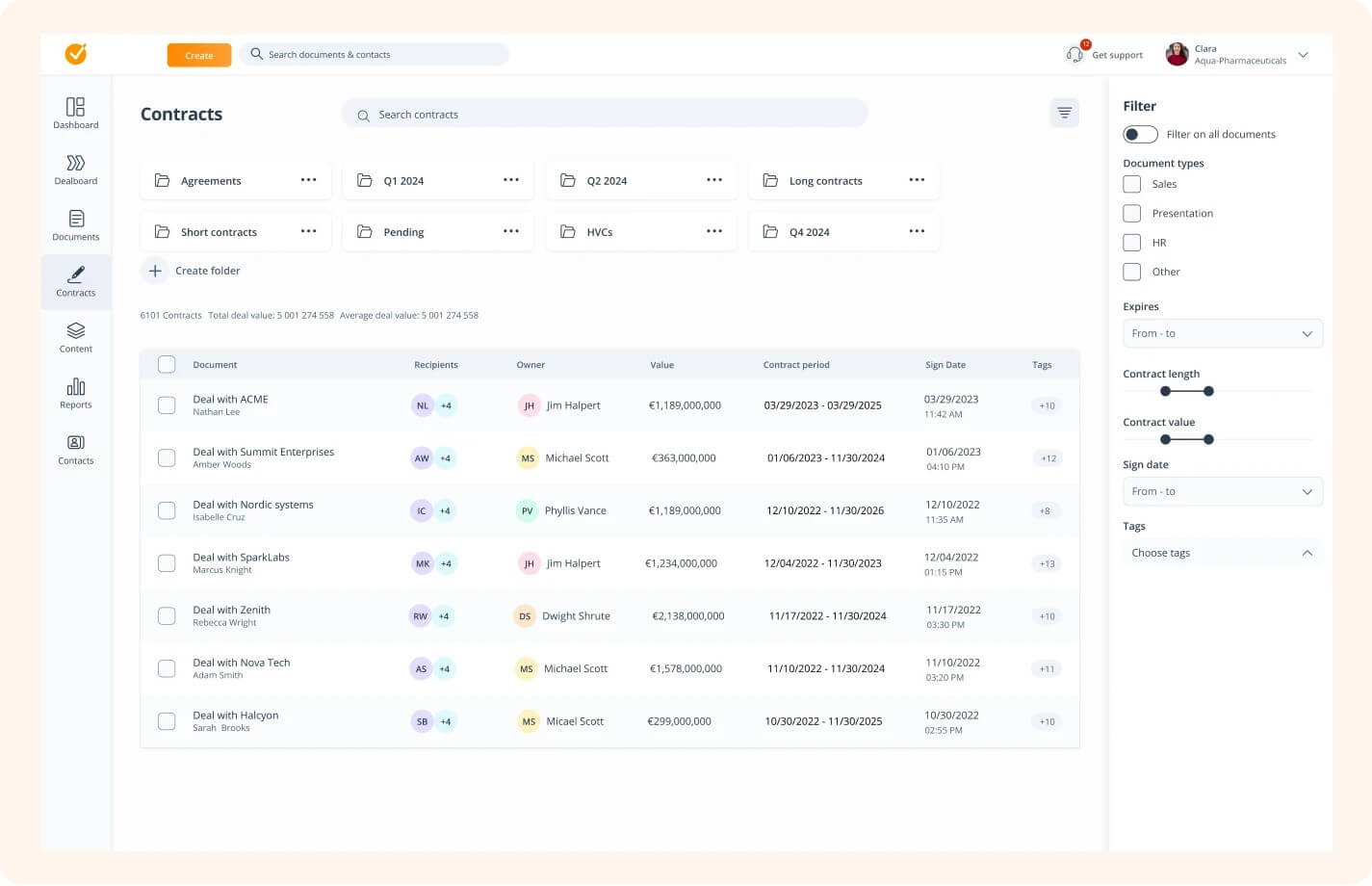1372x886 pixels.
Task: Open the Documents section
Action: tap(75, 223)
